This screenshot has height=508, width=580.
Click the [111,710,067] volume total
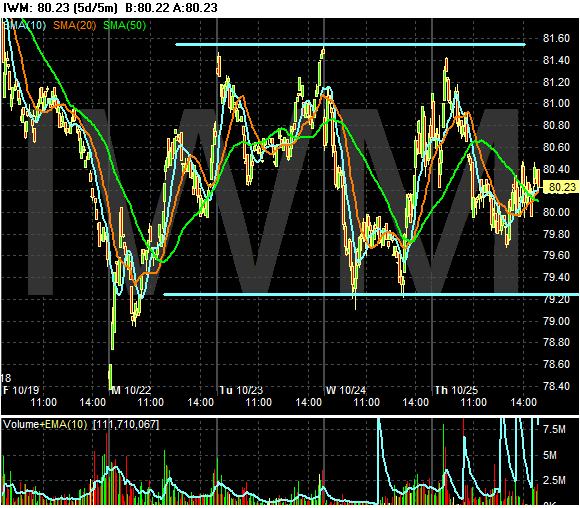click(126, 424)
